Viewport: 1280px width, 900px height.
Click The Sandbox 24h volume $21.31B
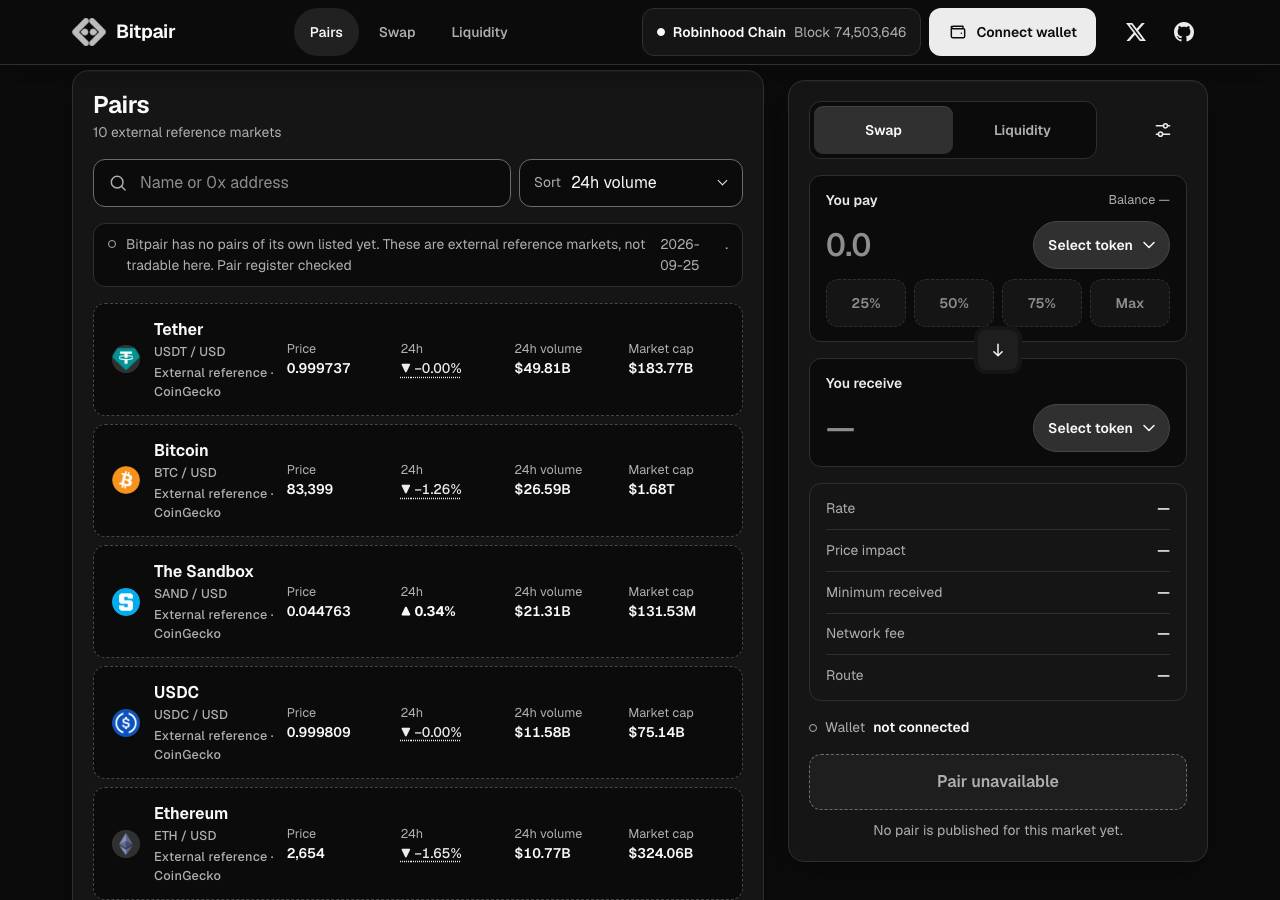pyautogui.click(x=543, y=611)
